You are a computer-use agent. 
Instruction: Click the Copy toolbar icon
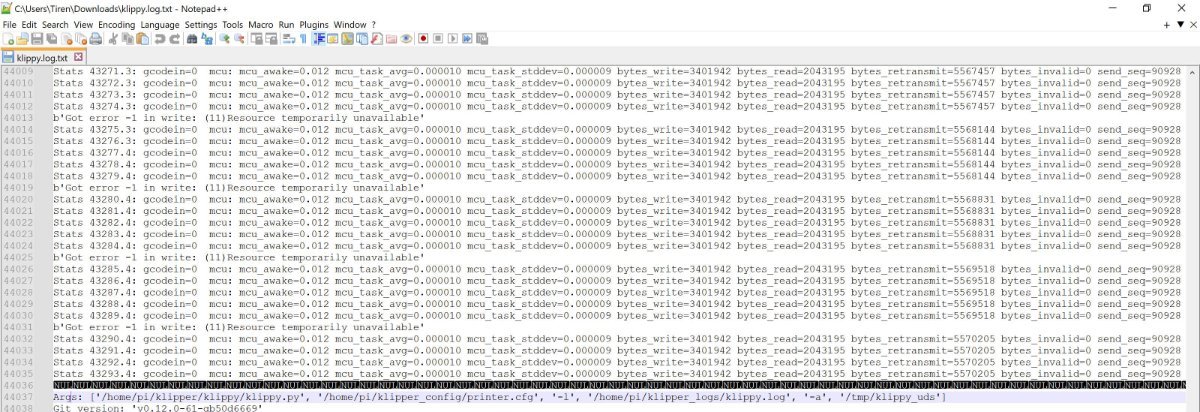pyautogui.click(x=127, y=39)
